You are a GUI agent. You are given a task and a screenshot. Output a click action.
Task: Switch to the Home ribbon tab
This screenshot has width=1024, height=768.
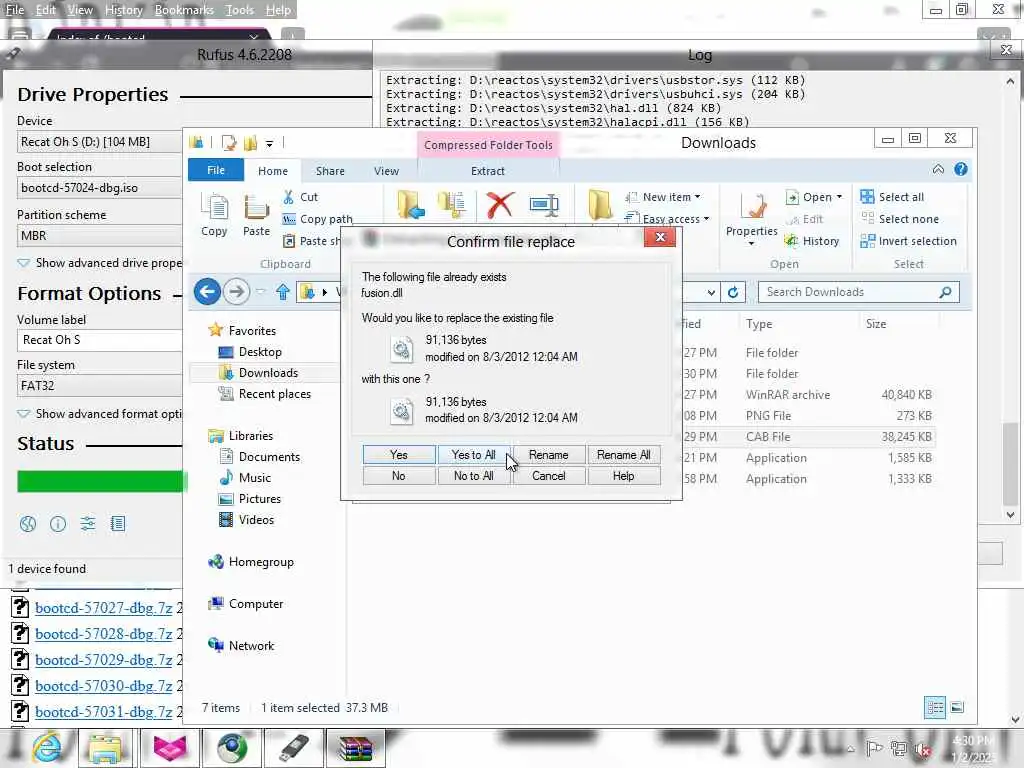[x=272, y=170]
